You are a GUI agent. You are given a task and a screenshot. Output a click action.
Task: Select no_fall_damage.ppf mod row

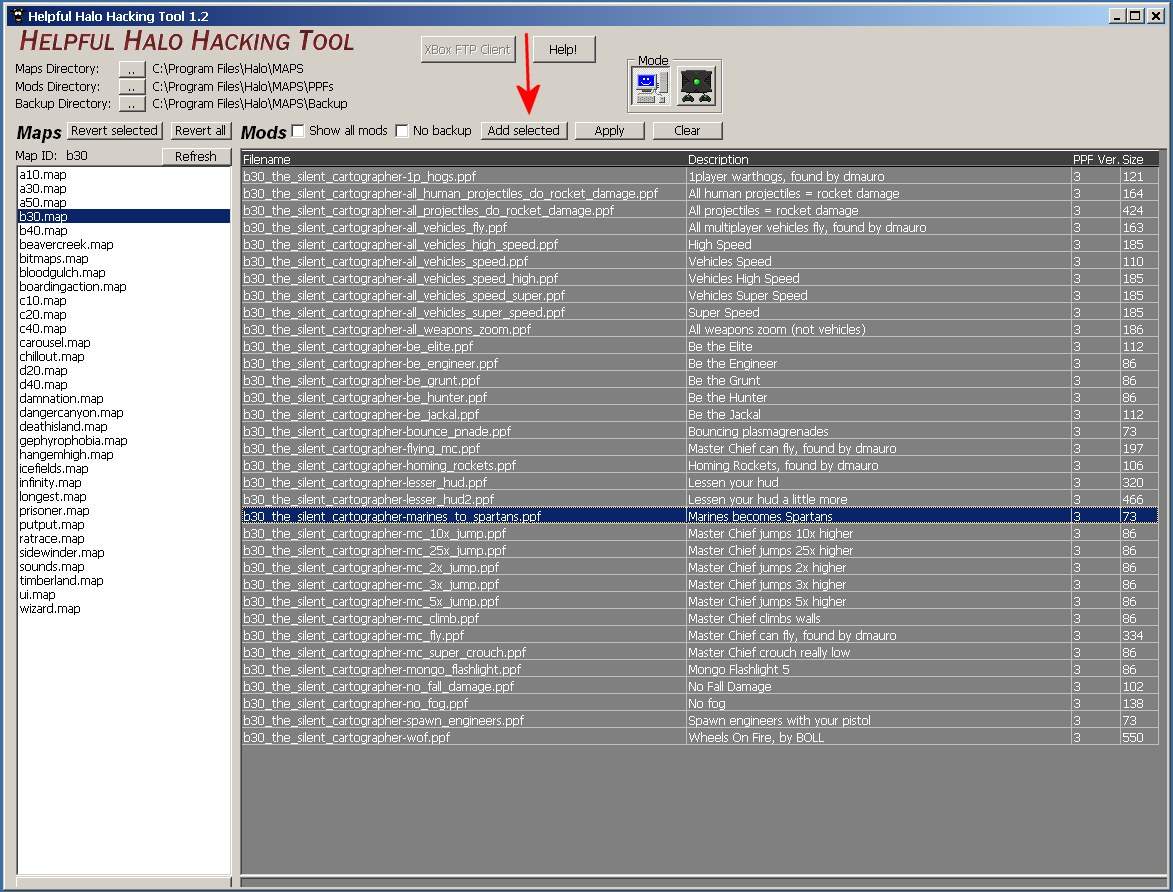pos(699,687)
